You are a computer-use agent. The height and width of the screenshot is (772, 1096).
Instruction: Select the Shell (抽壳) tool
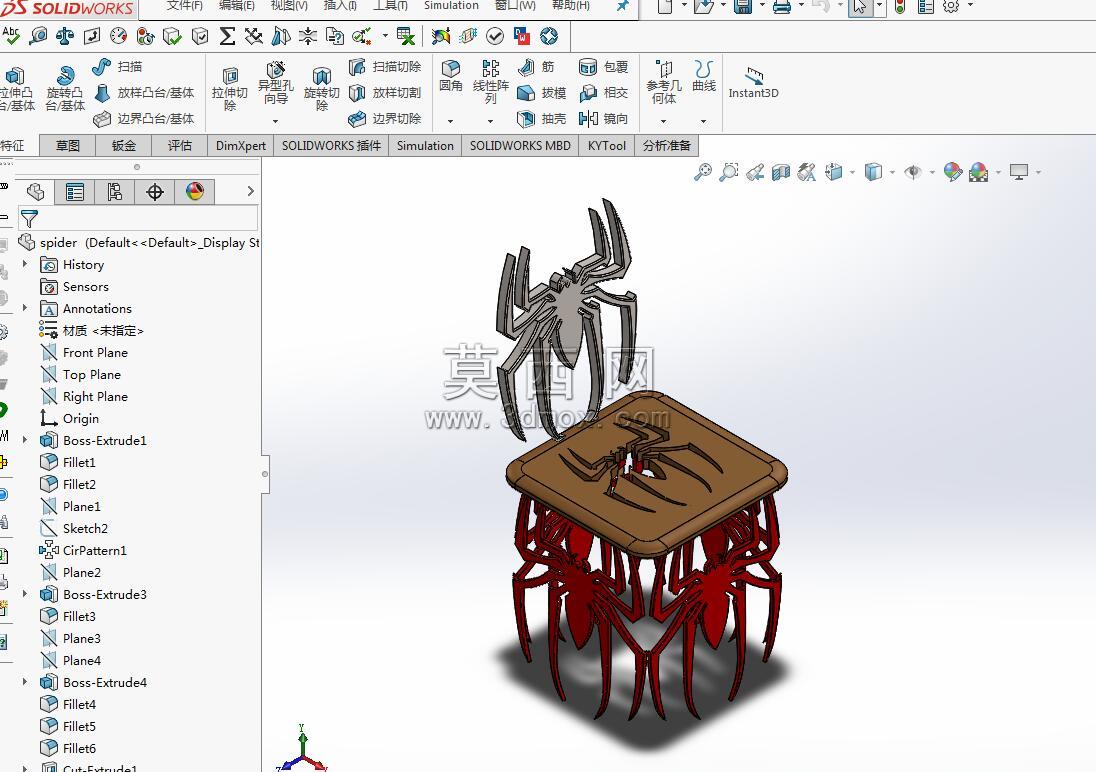pos(542,118)
